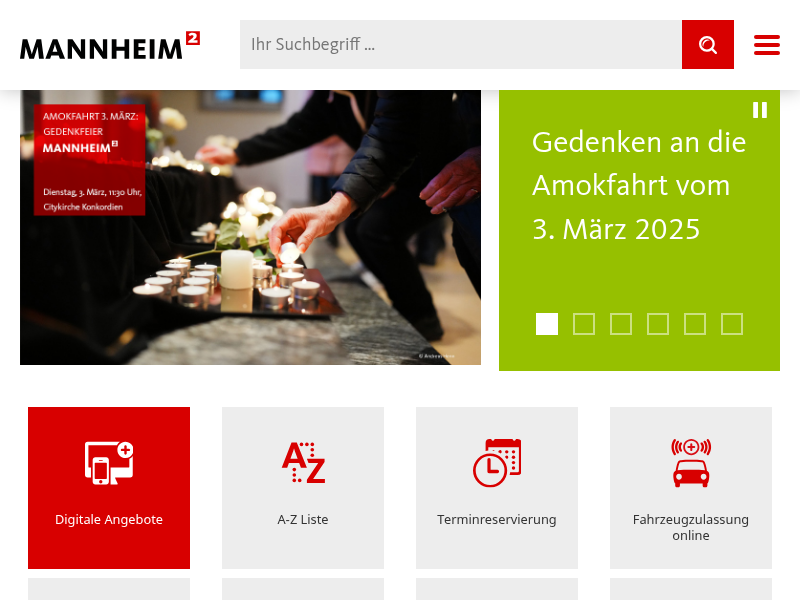Pause the slideshow autoplay
This screenshot has height=600, width=800.
pyautogui.click(x=760, y=110)
